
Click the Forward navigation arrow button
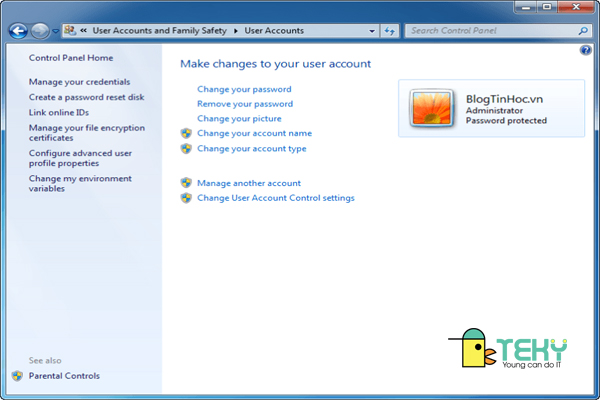(40, 31)
